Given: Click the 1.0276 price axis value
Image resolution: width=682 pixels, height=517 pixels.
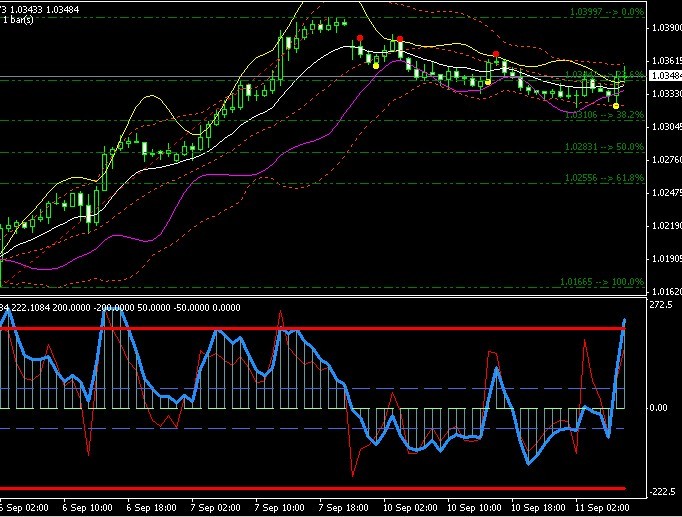Looking at the screenshot, I should (x=666, y=160).
